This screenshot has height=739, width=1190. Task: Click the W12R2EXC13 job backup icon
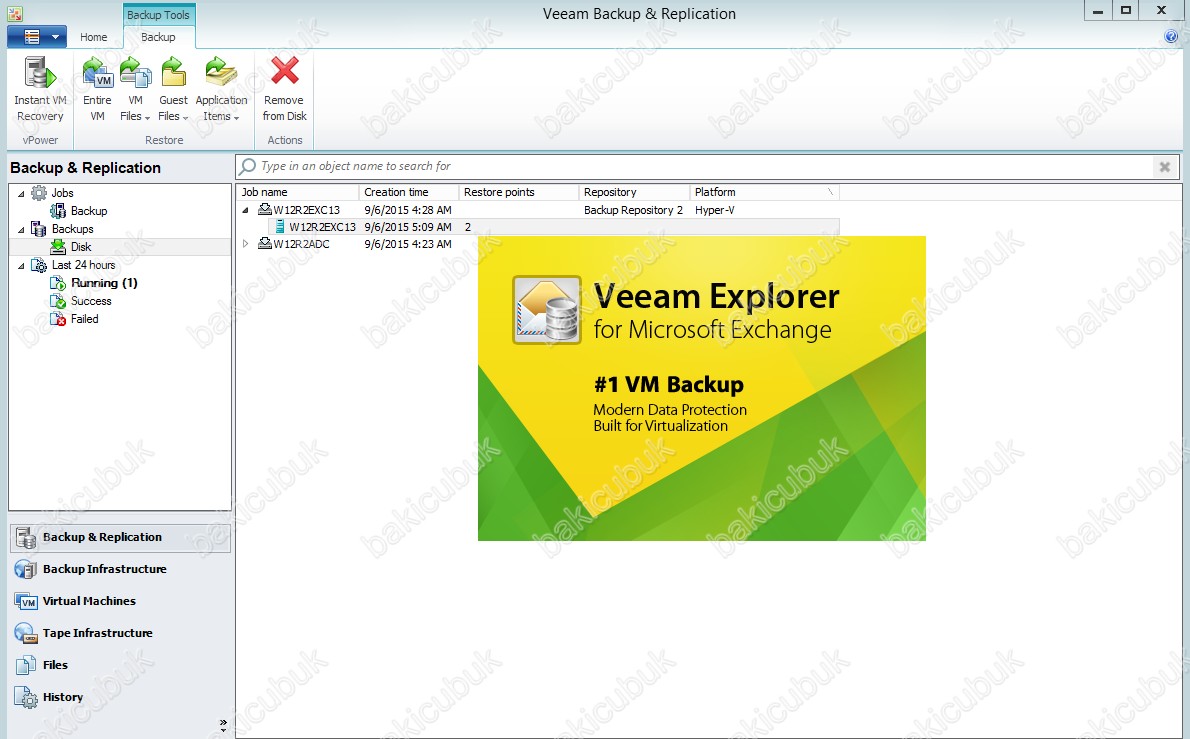click(x=265, y=209)
